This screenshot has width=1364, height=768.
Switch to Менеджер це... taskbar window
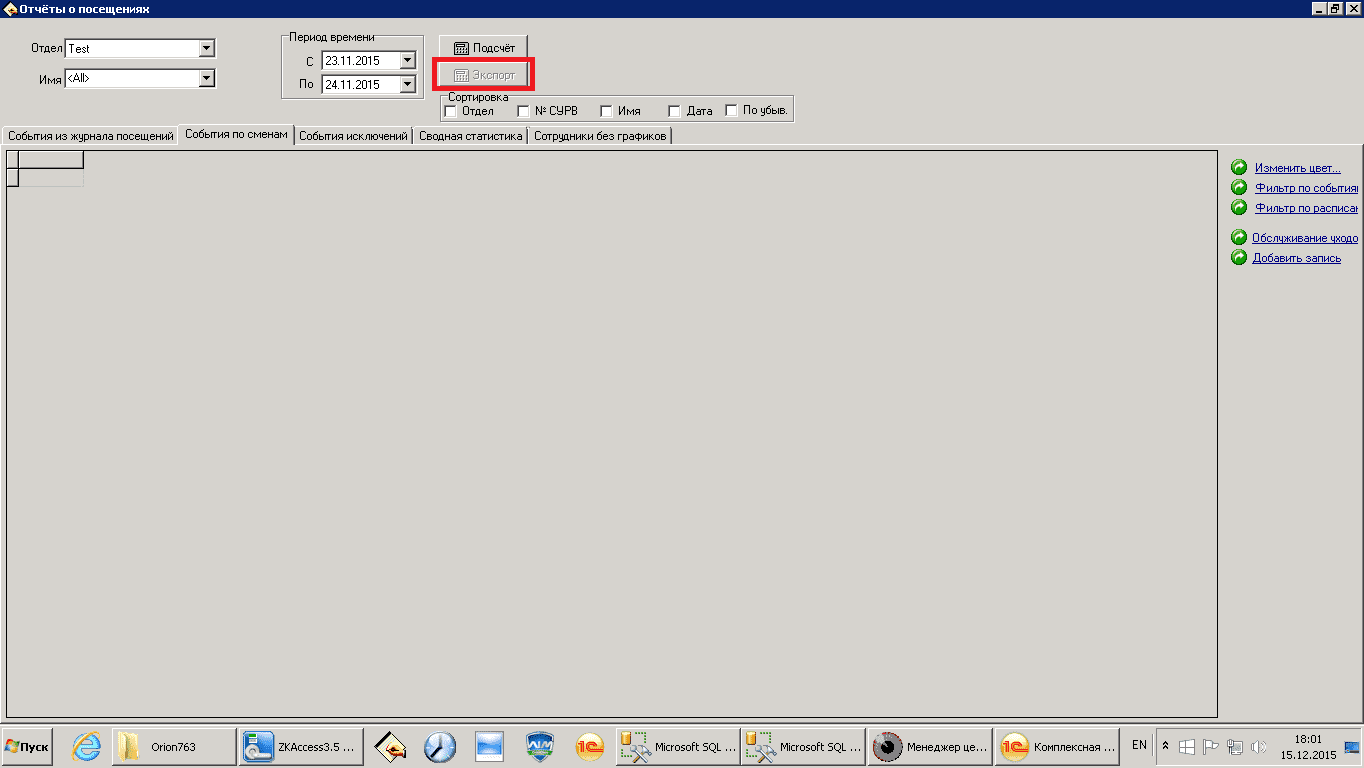[929, 747]
